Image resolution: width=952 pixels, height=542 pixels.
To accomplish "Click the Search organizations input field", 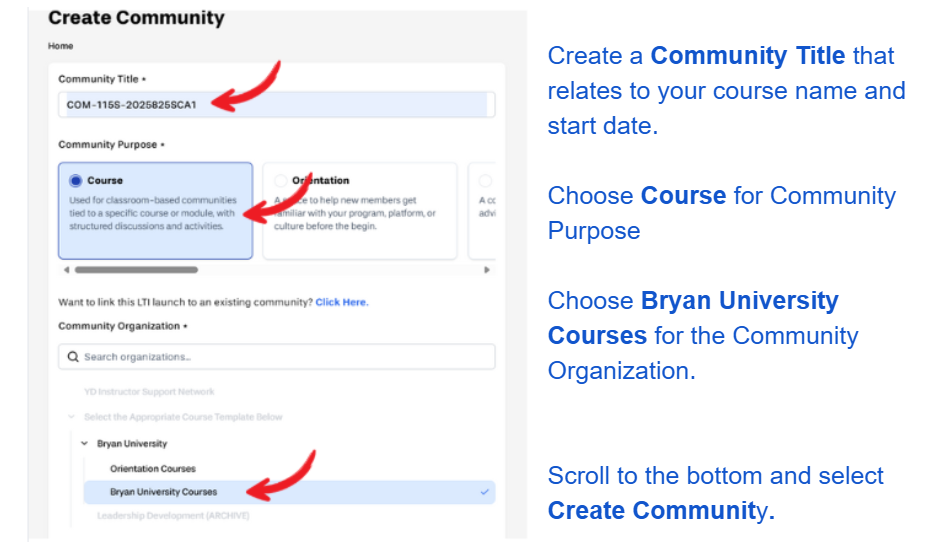I will point(277,357).
